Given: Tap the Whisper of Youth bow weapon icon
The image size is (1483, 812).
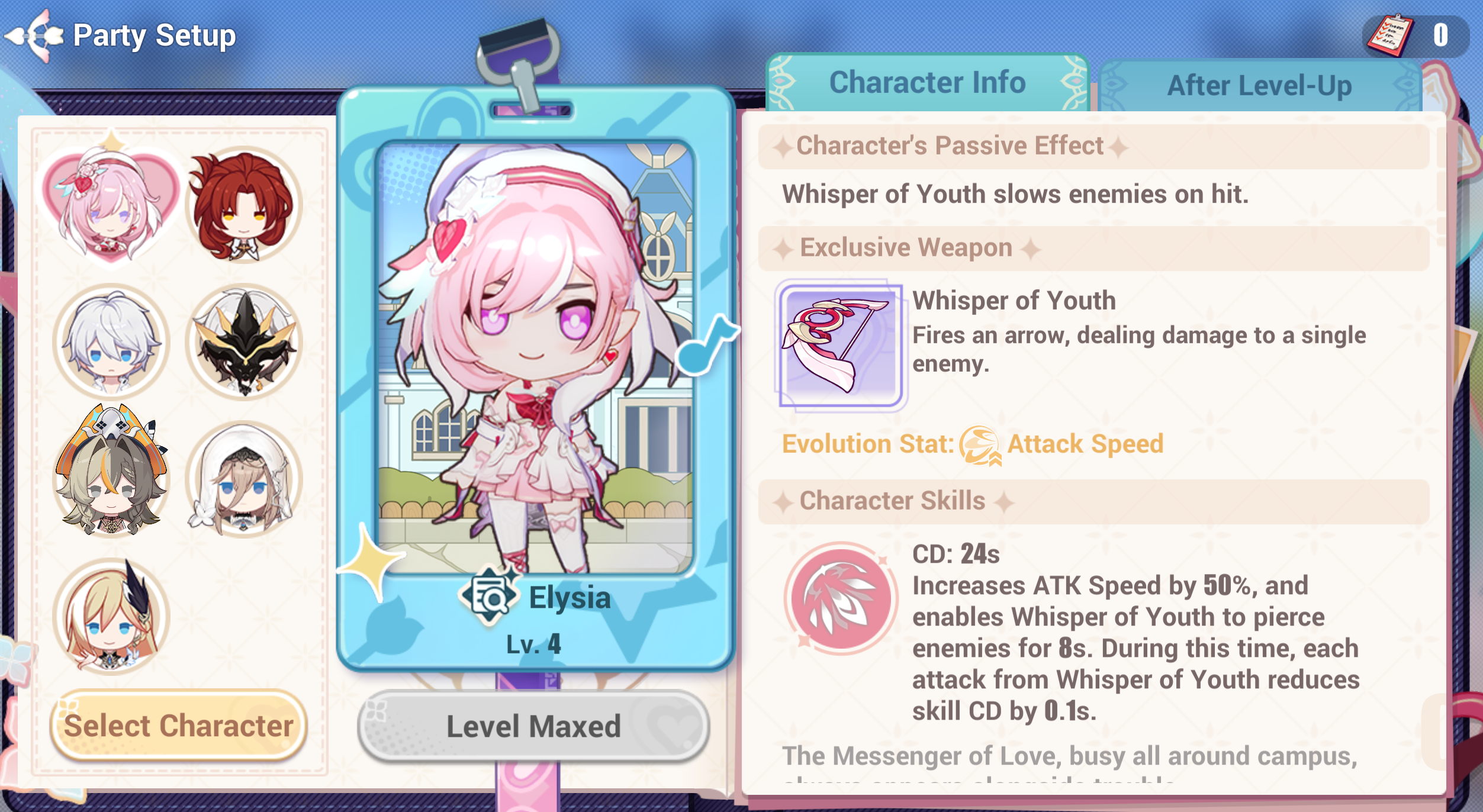Looking at the screenshot, I should (x=841, y=346).
